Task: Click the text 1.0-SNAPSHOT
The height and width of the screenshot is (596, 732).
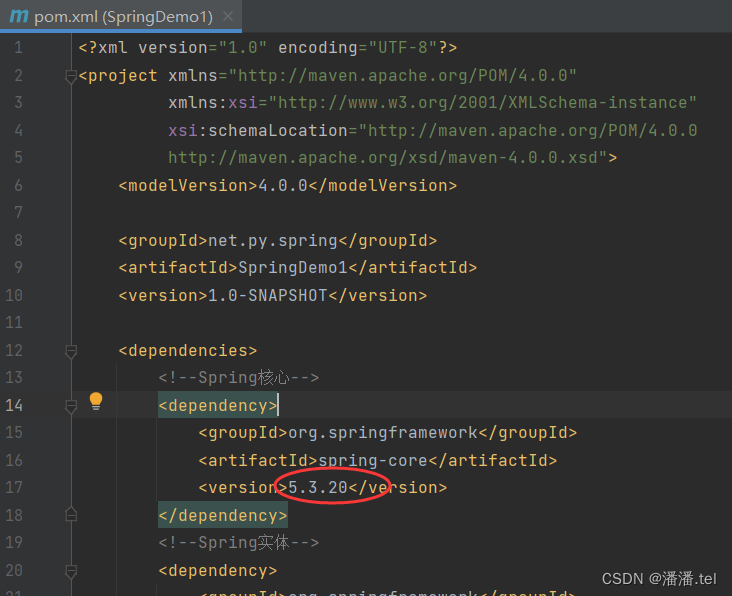Action: (x=267, y=295)
